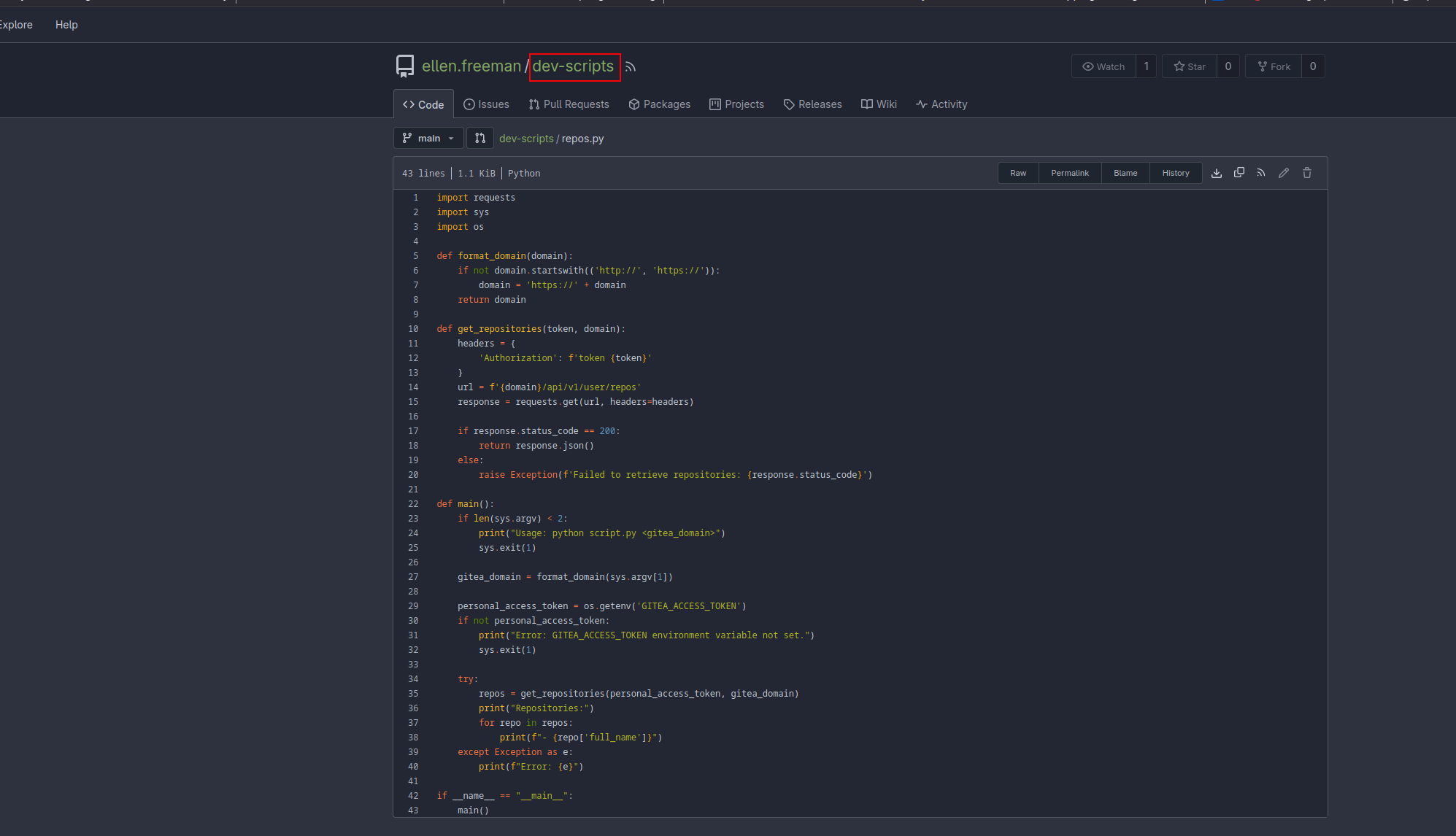
Task: Open the forks count next to Fork
Action: [1313, 66]
